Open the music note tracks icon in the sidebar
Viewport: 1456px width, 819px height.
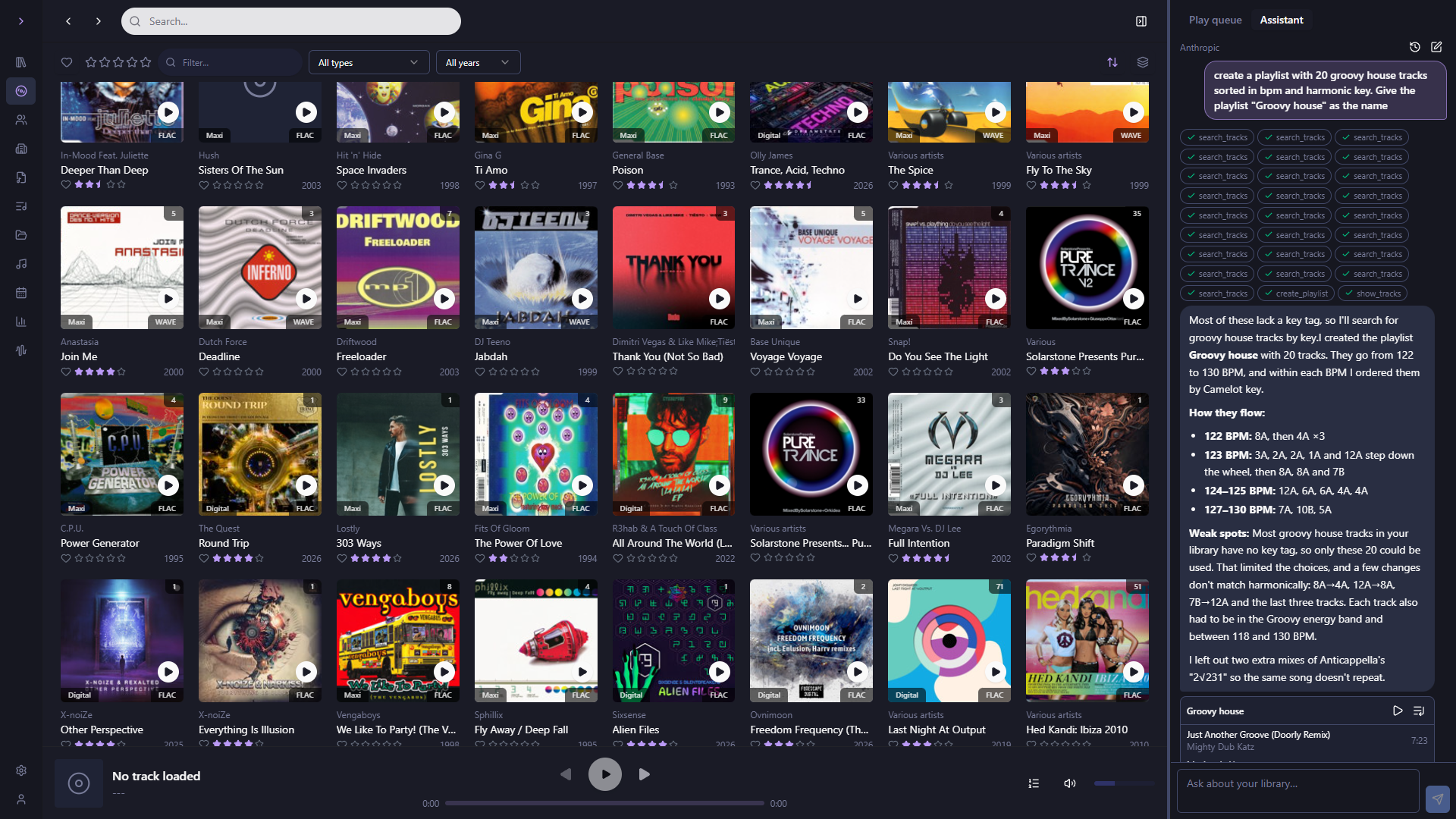21,264
